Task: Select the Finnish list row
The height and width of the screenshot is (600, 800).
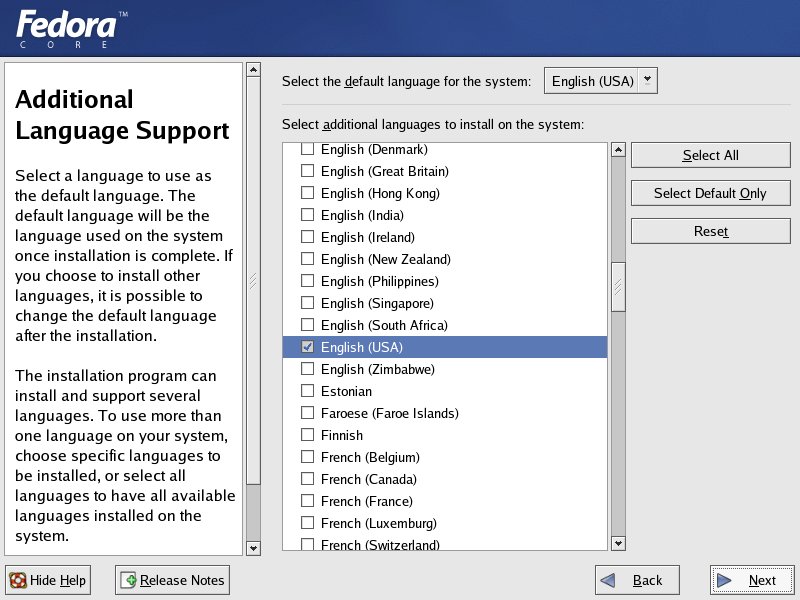Action: point(342,435)
